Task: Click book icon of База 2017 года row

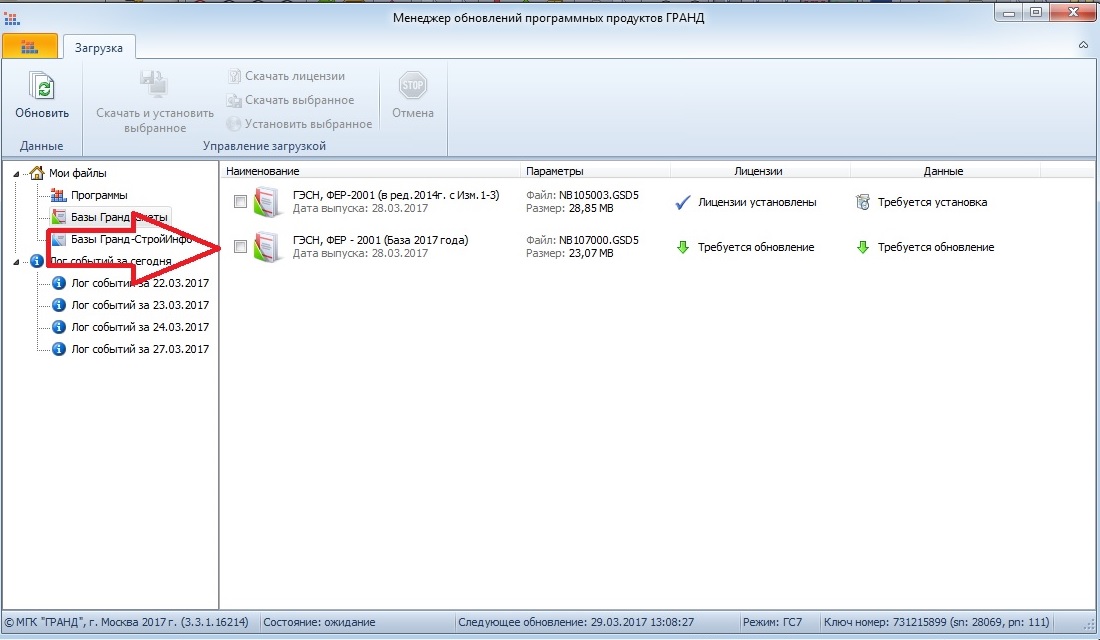Action: pyautogui.click(x=267, y=247)
